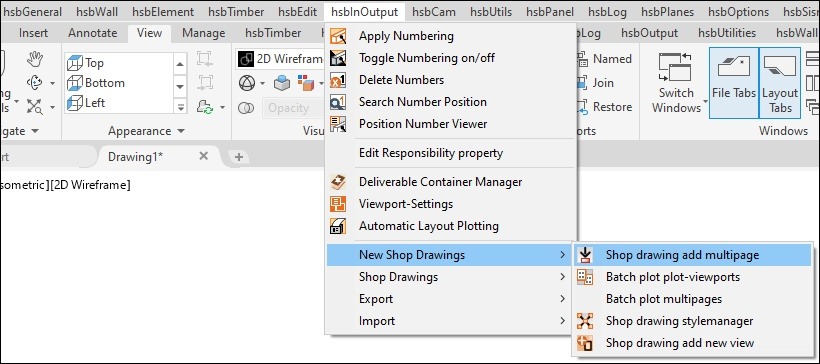
Task: Switch to the Manage ribbon tab
Action: 203,33
